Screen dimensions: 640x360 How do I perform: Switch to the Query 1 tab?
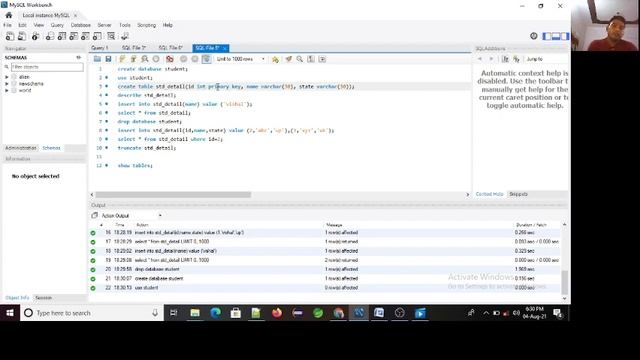pyautogui.click(x=100, y=48)
